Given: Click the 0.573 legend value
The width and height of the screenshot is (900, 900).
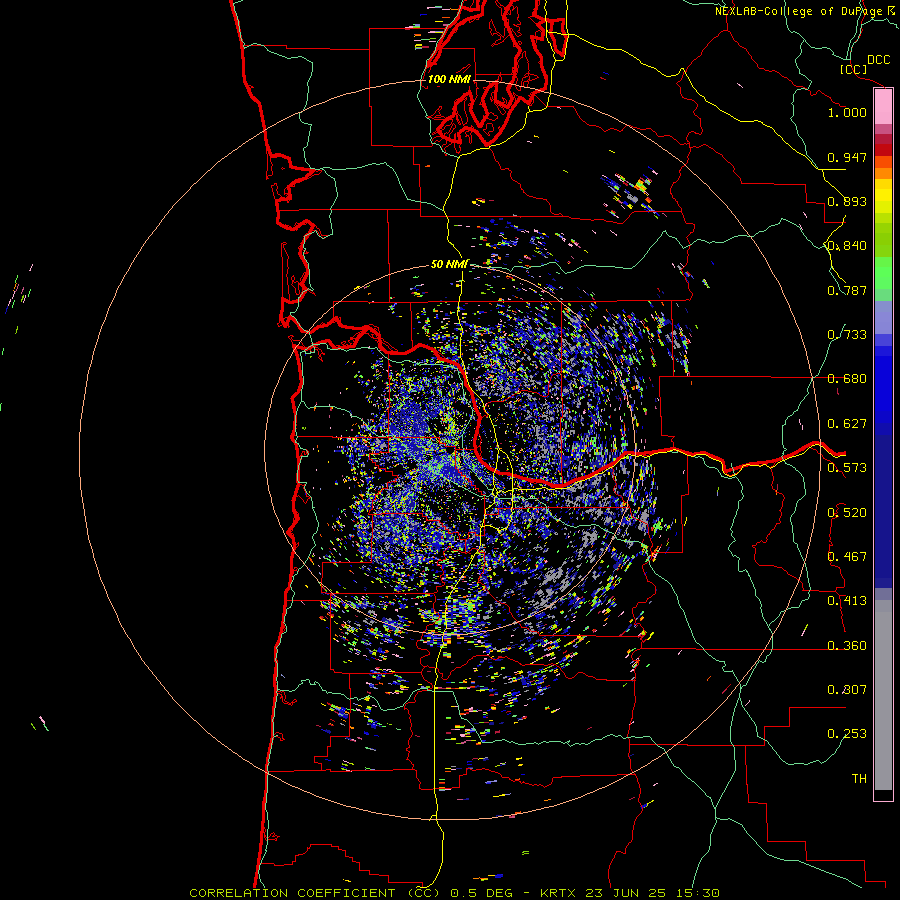Looking at the screenshot, I should 847,468.
